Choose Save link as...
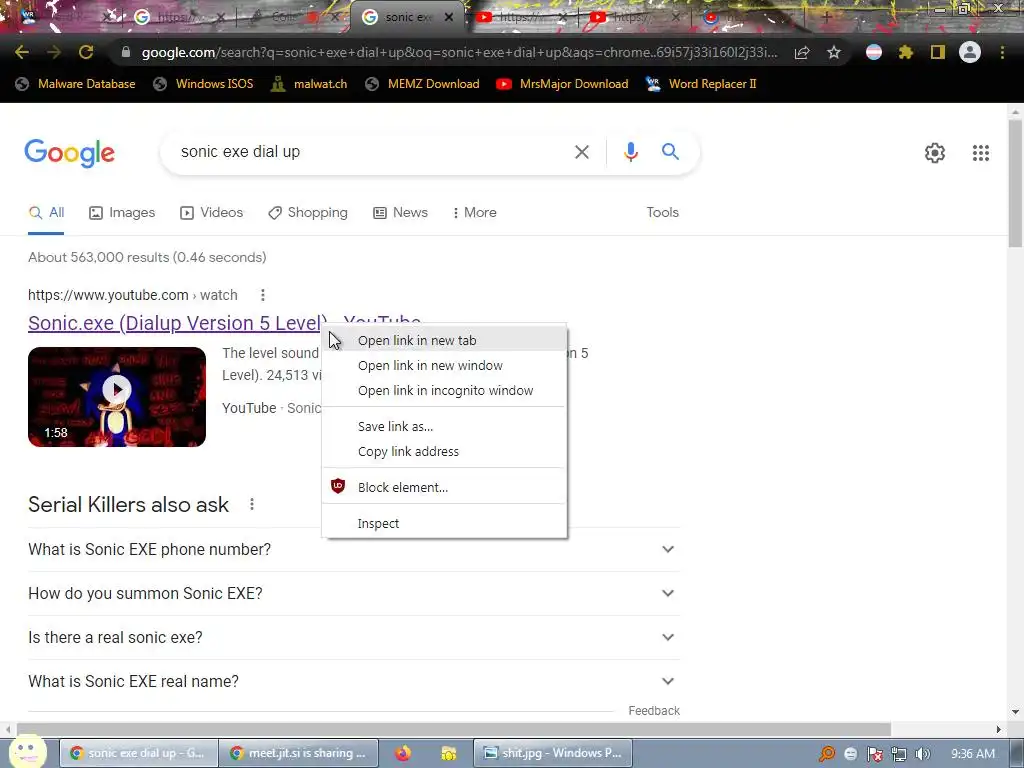Viewport: 1024px width, 768px height. click(x=445, y=426)
